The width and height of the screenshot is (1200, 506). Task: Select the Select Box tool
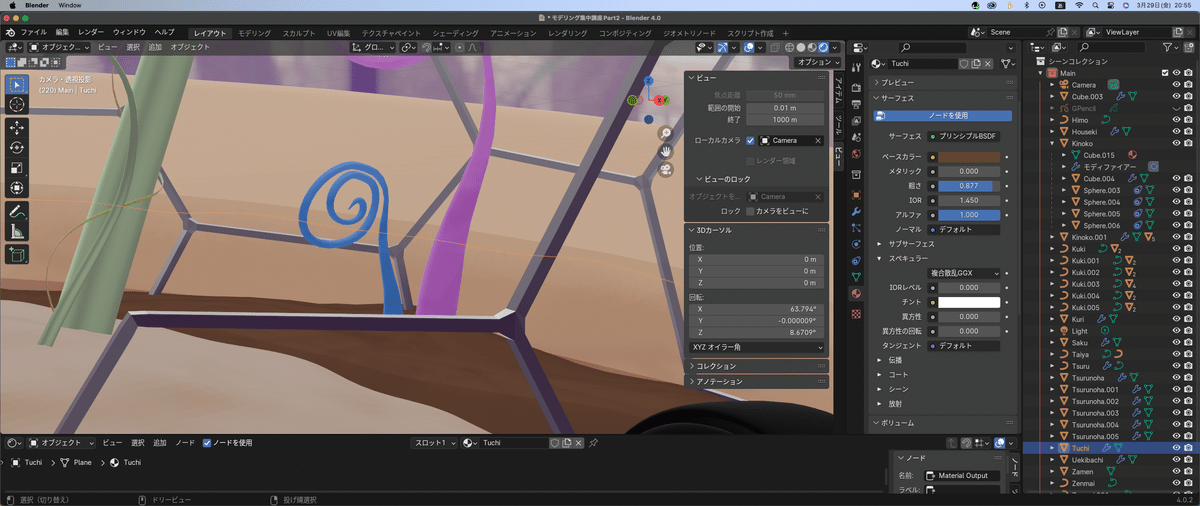[17, 85]
